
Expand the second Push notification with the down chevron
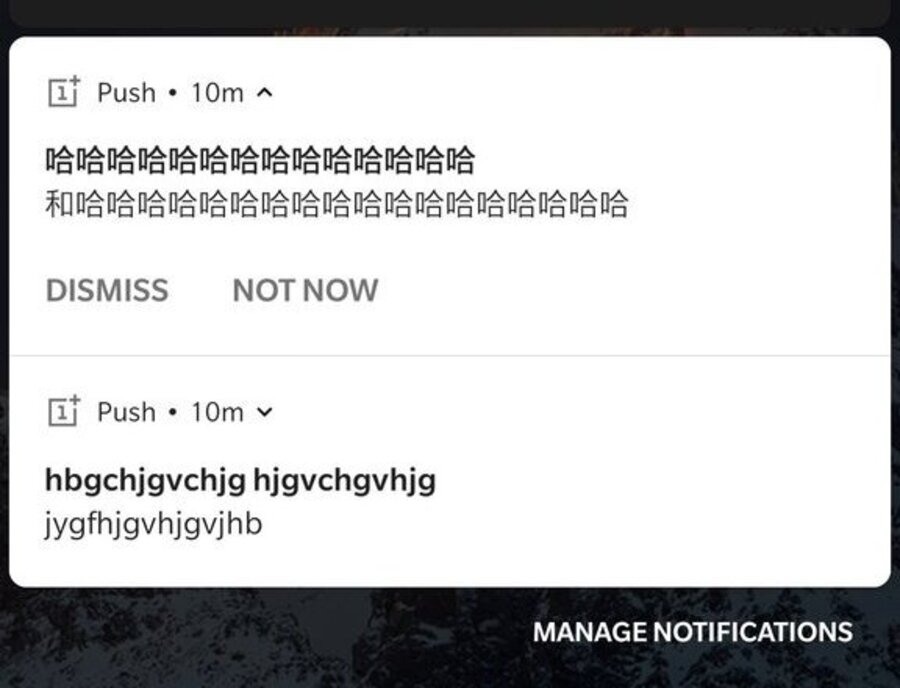pyautogui.click(x=265, y=412)
